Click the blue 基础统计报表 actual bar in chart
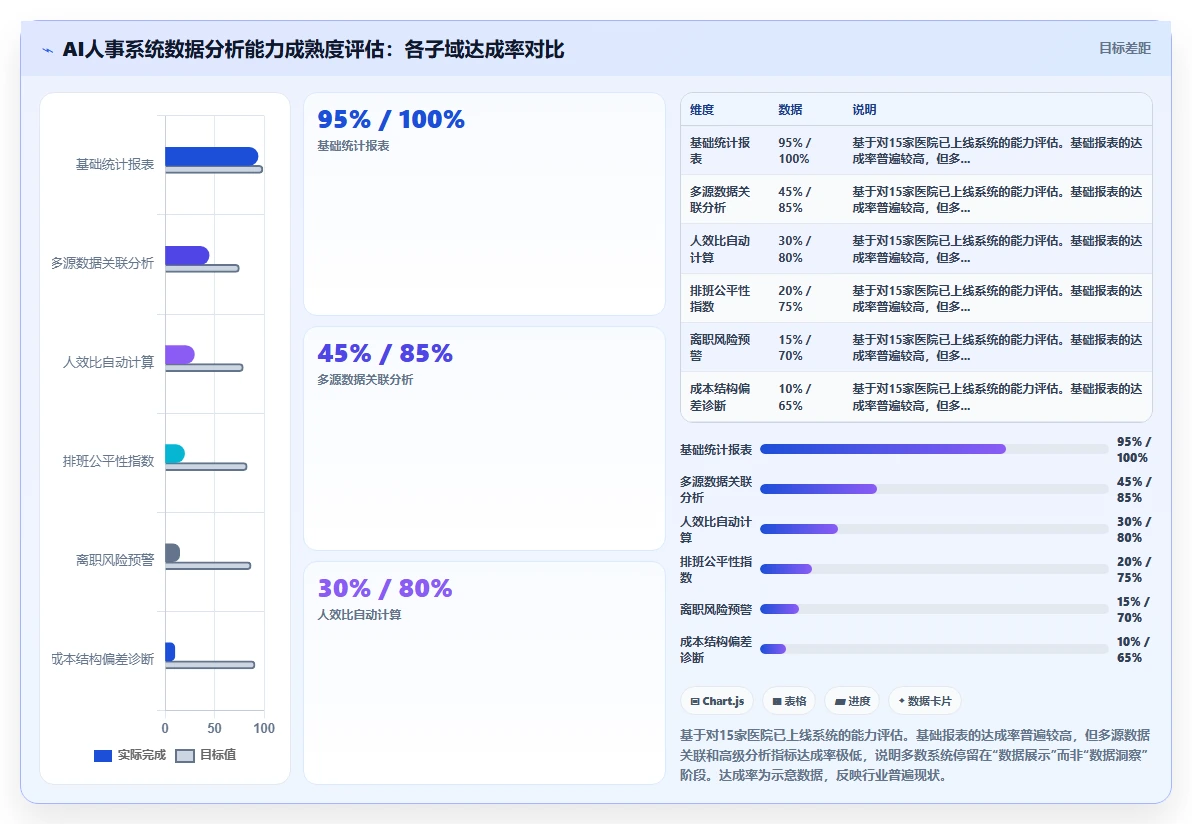 [211, 156]
